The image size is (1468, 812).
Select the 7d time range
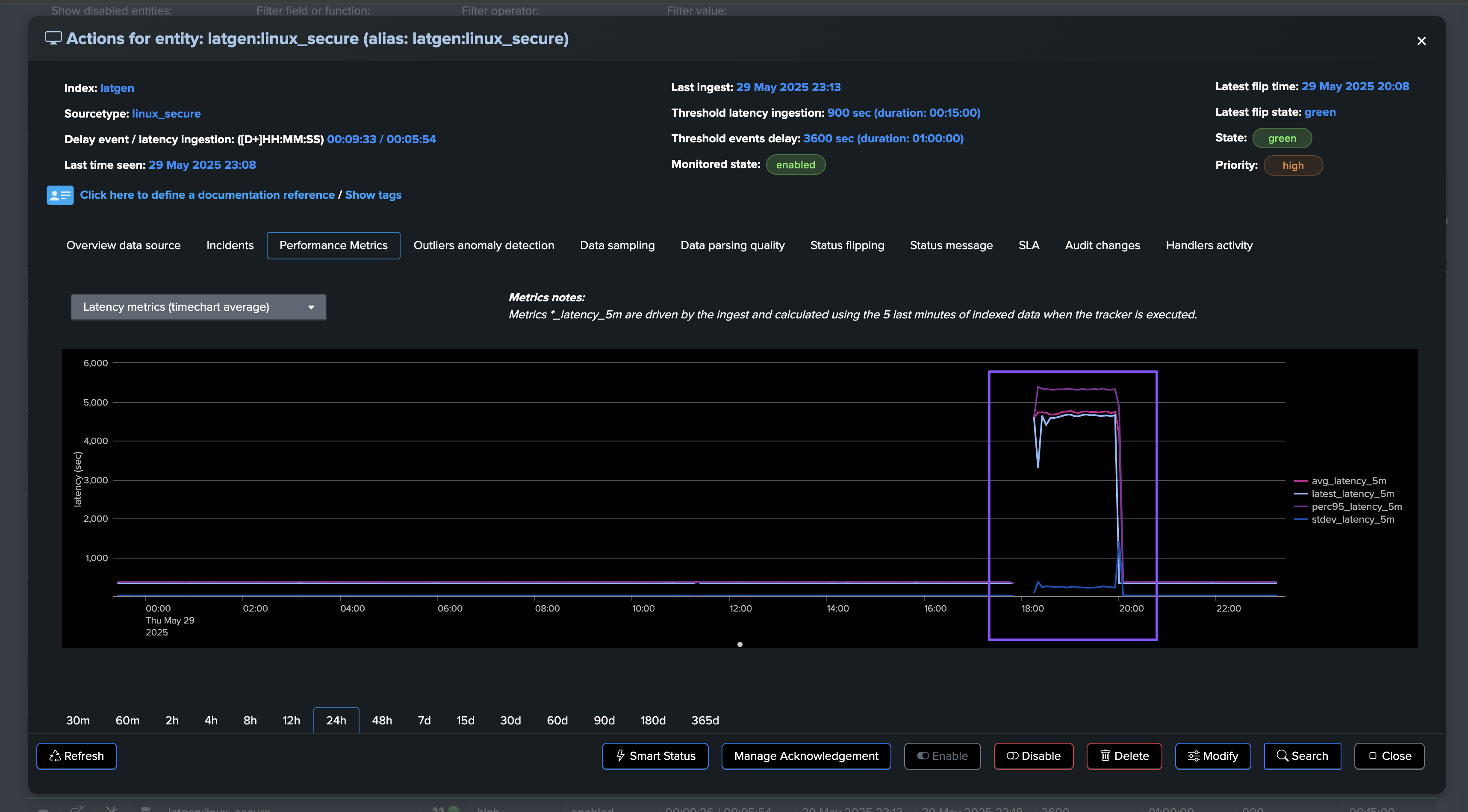click(424, 720)
